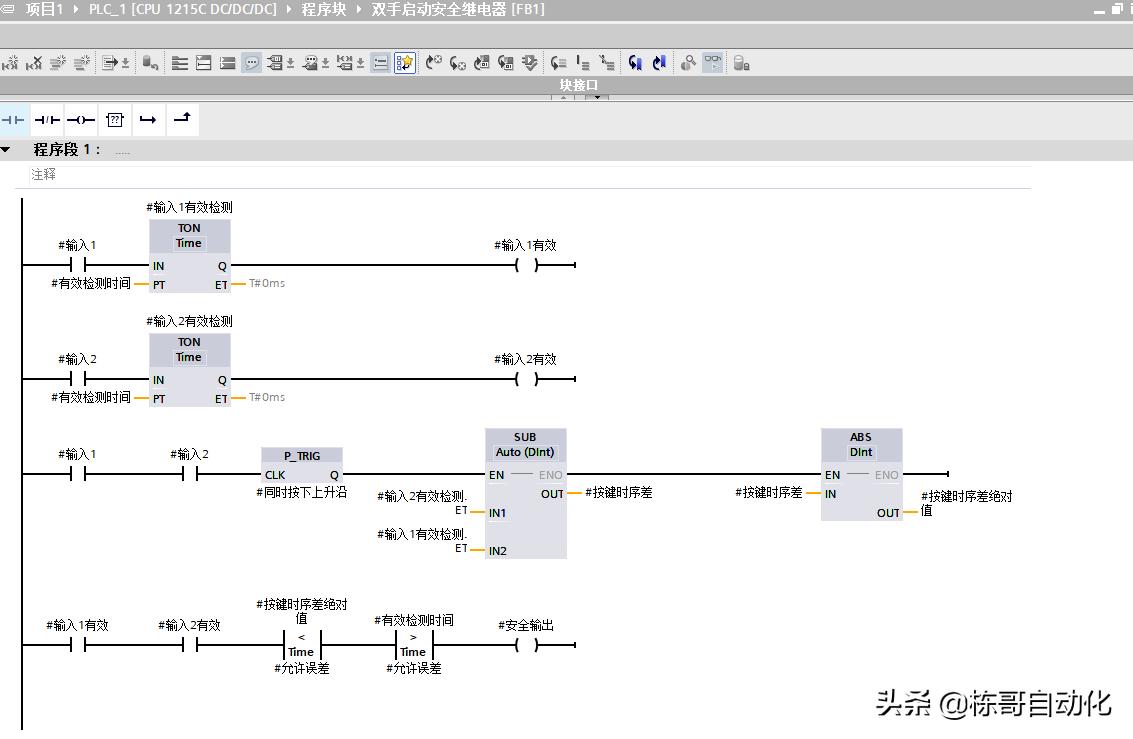Viewport: 1133px width, 739px height.
Task: Click the open branch icon
Action: pos(148,120)
